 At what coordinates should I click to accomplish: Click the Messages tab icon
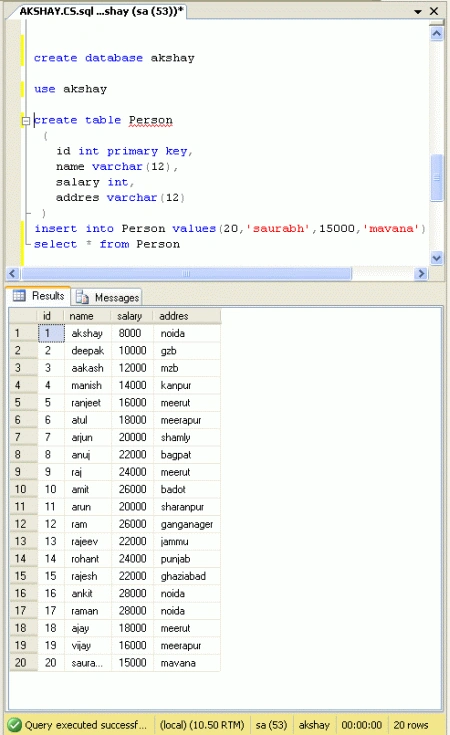click(82, 297)
